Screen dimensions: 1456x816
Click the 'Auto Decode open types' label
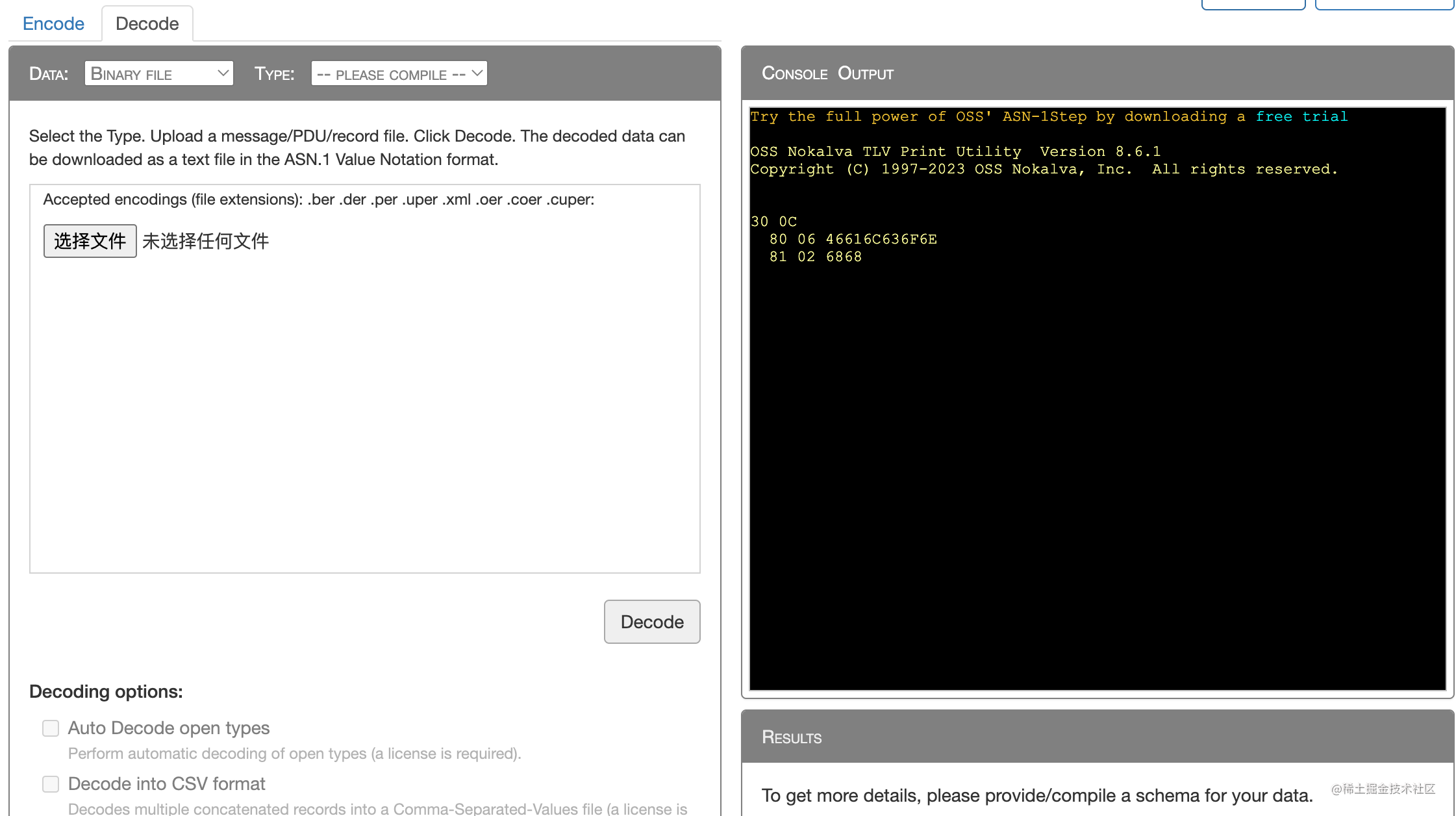click(168, 728)
